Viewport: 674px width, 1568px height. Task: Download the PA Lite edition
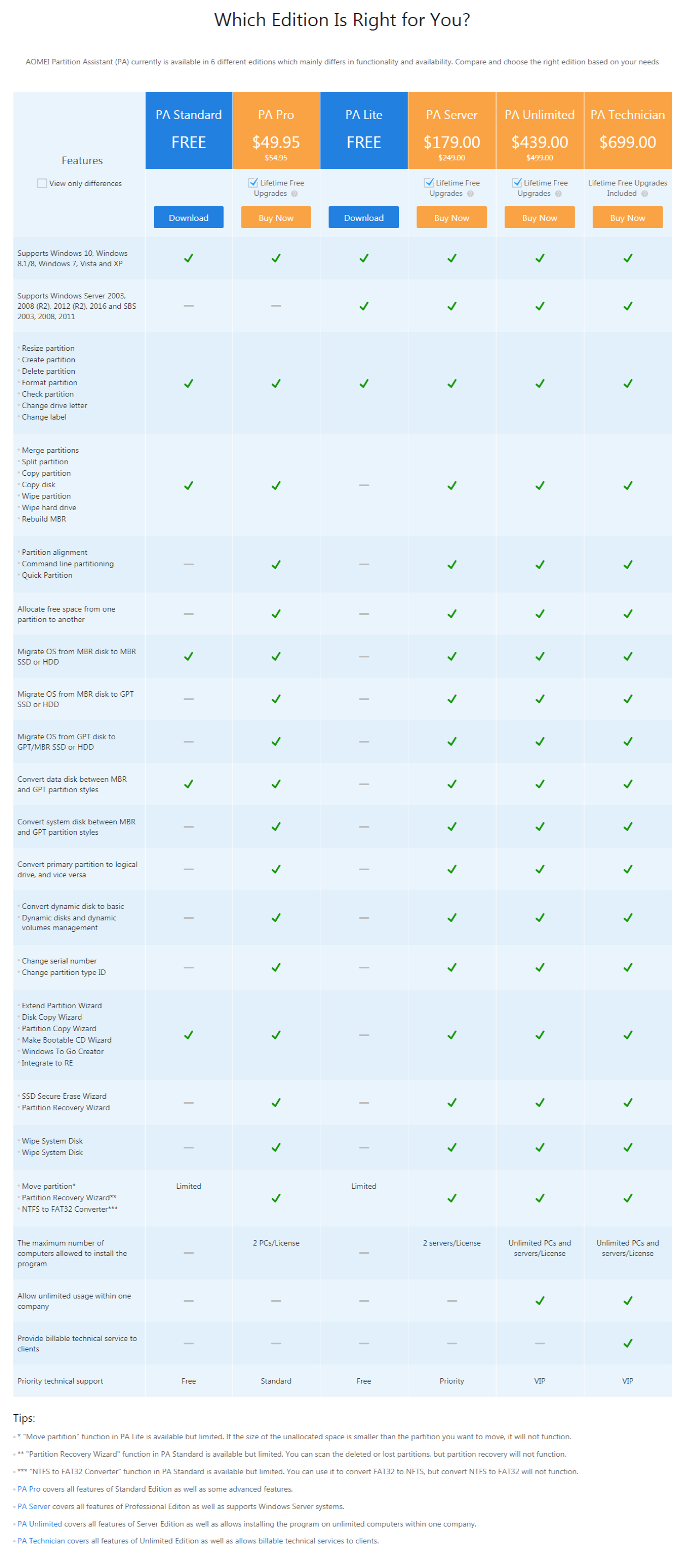click(363, 217)
